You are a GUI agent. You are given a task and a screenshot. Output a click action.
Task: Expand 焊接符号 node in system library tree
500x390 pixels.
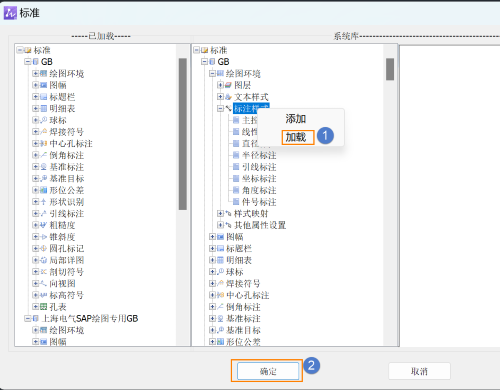(x=212, y=283)
